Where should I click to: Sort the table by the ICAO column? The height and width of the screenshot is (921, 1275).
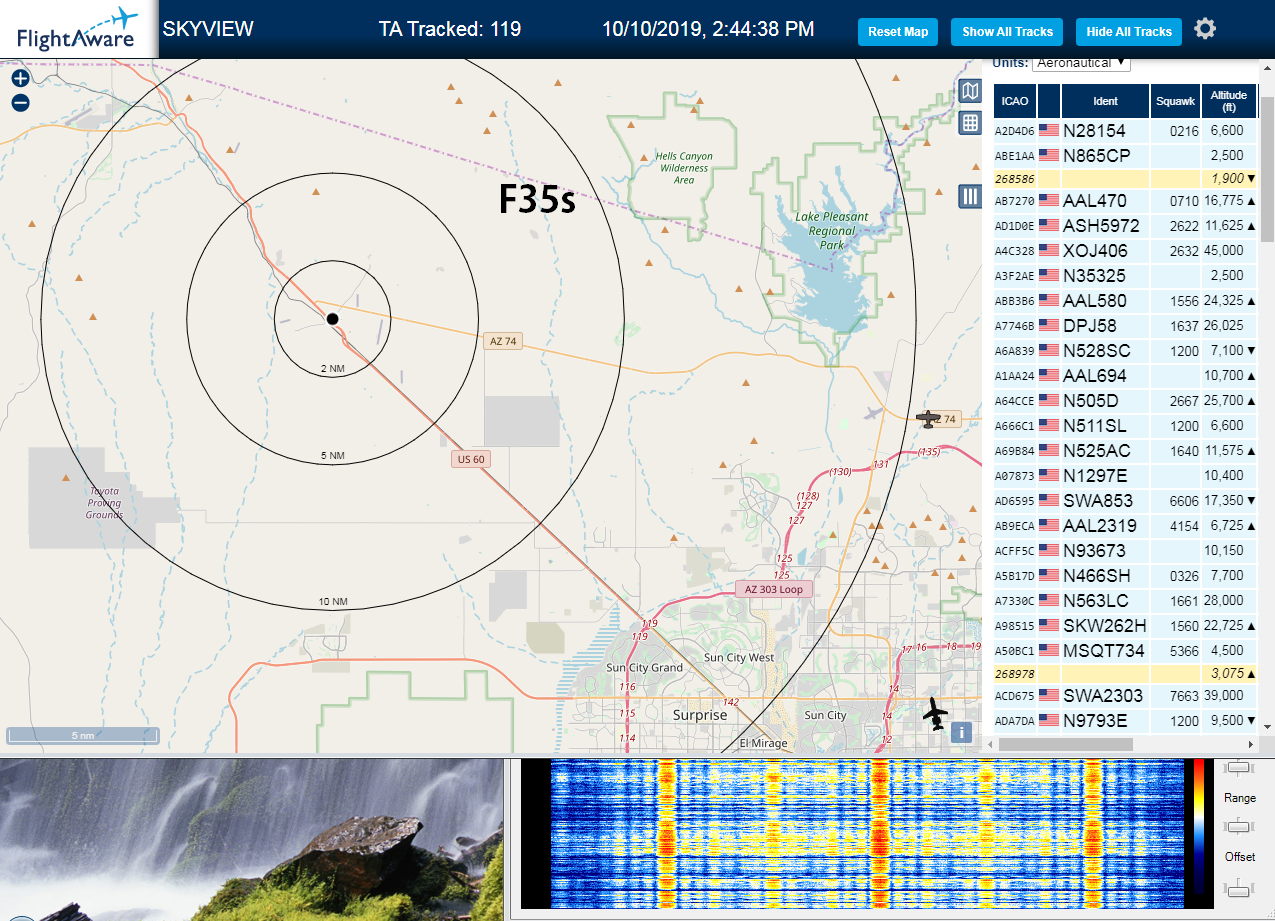click(1014, 101)
